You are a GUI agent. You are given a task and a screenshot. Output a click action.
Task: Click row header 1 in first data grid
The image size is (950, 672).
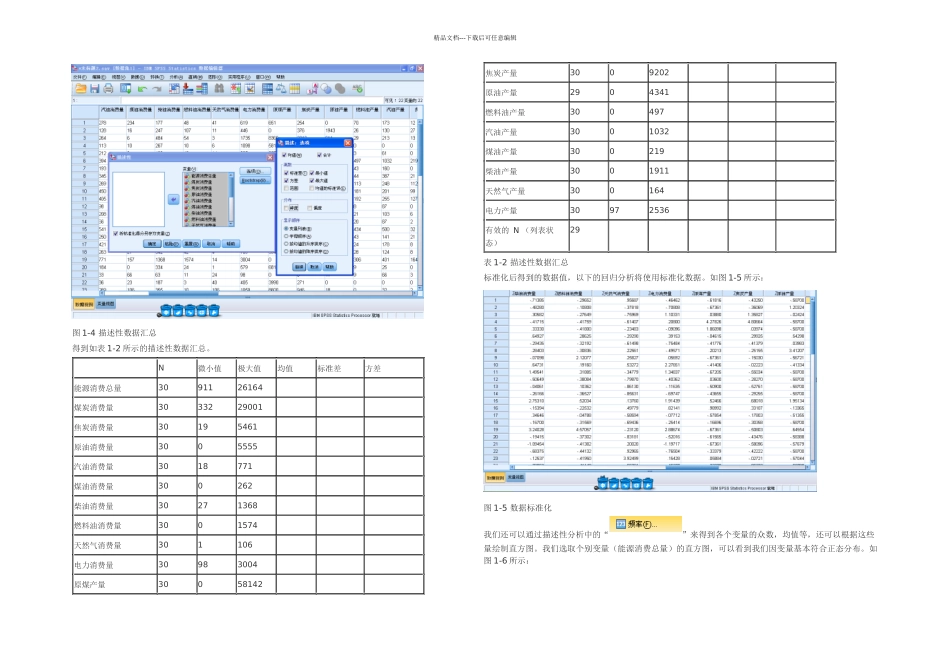(84, 122)
